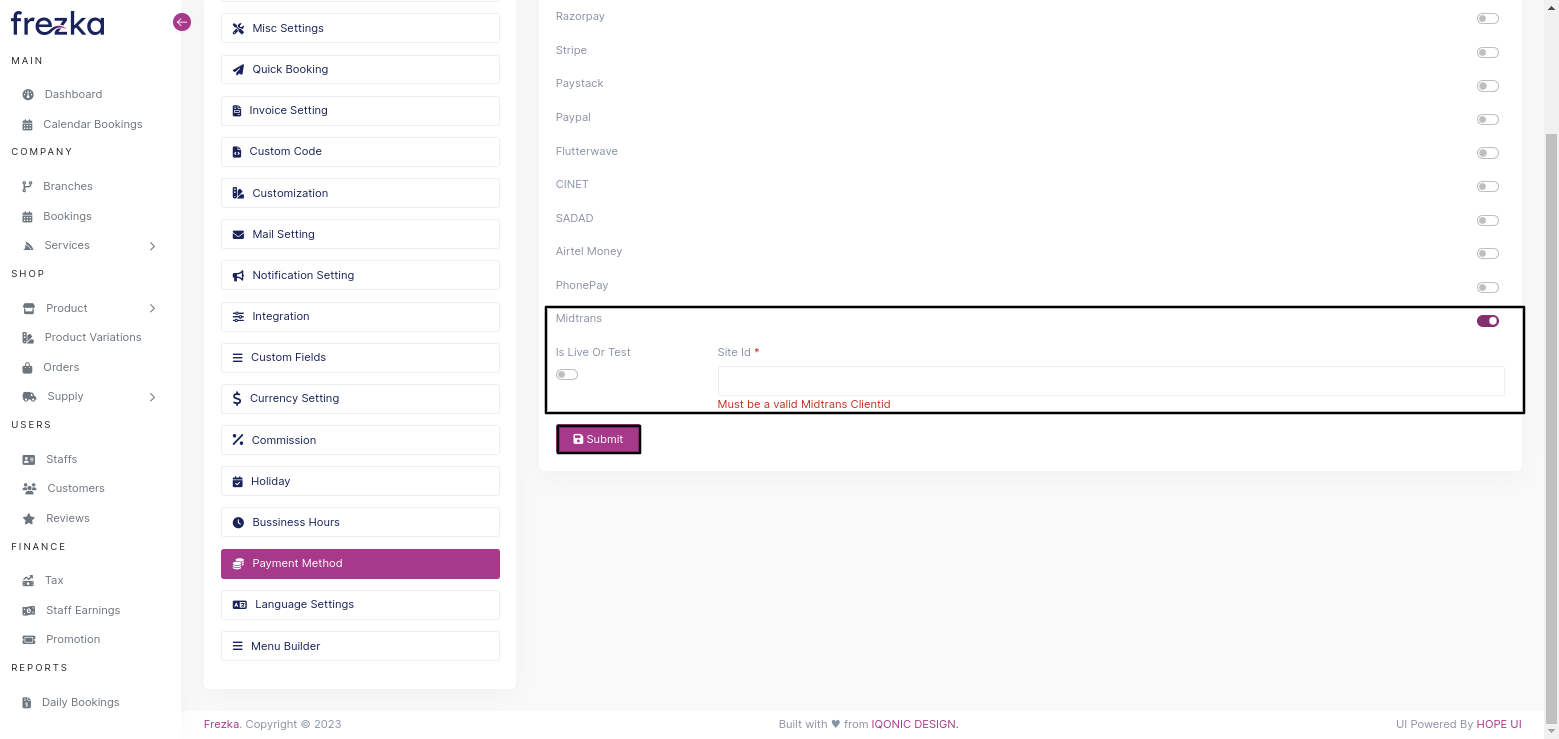Switch on the Airtel Money toggle
The width and height of the screenshot is (1559, 739).
tap(1487, 254)
